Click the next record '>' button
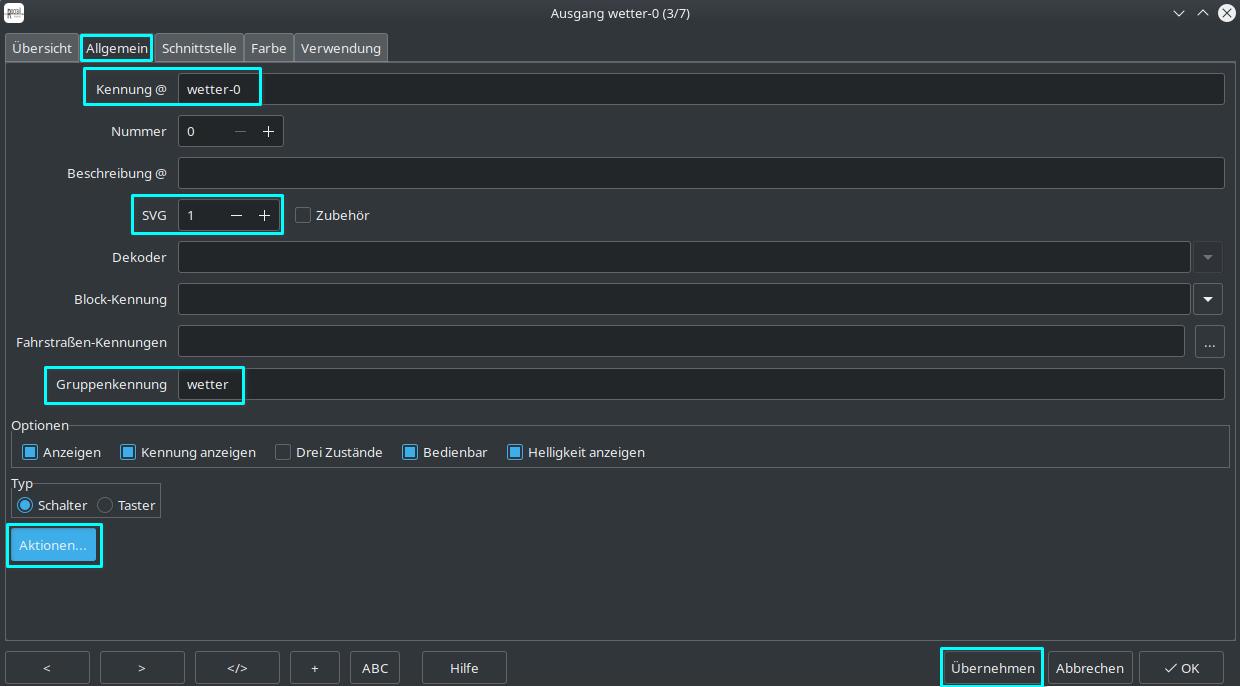1240x687 pixels. click(142, 668)
